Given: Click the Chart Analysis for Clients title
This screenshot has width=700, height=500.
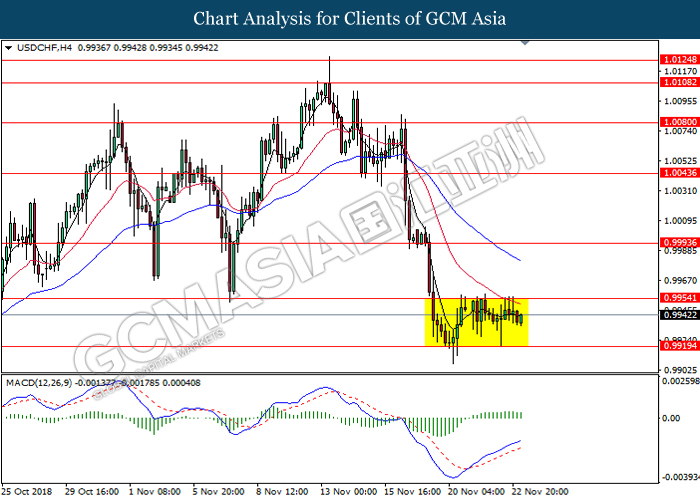Looking at the screenshot, I should [350, 19].
